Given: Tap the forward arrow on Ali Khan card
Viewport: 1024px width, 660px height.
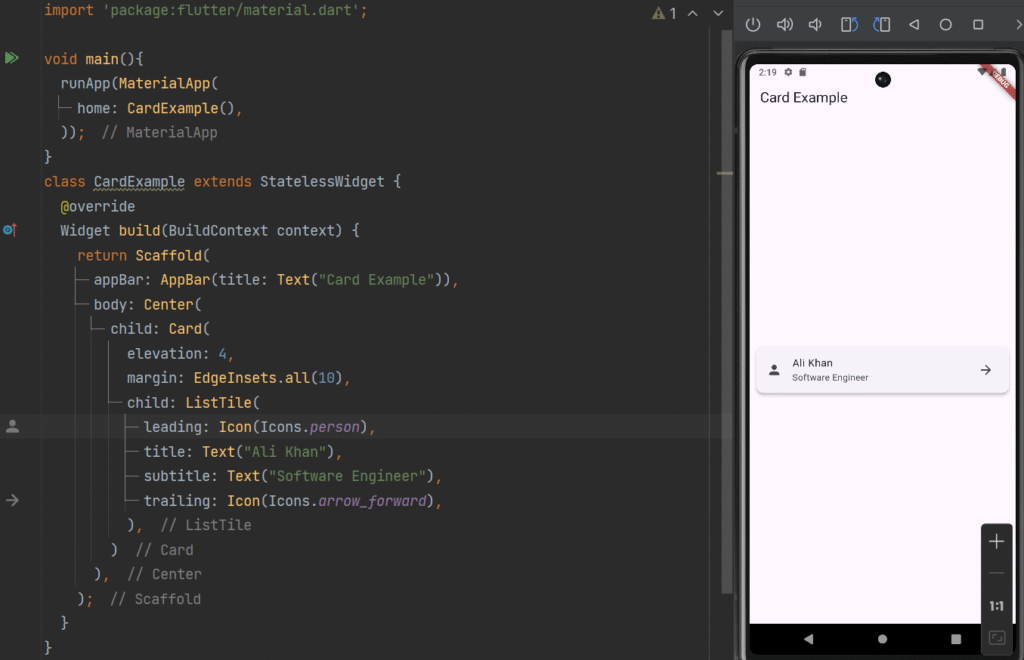Looking at the screenshot, I should [985, 370].
